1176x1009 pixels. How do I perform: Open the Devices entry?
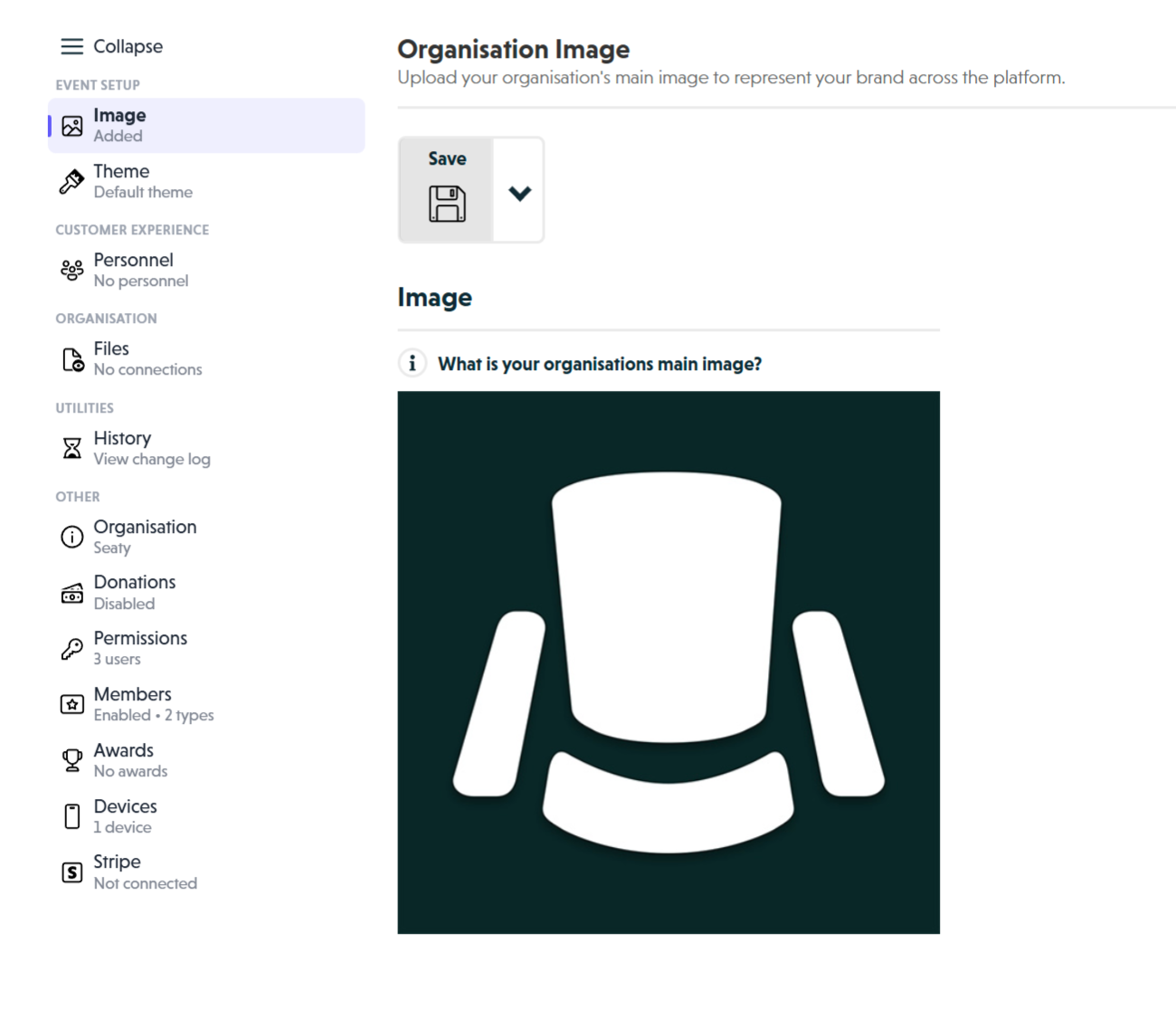(x=206, y=816)
